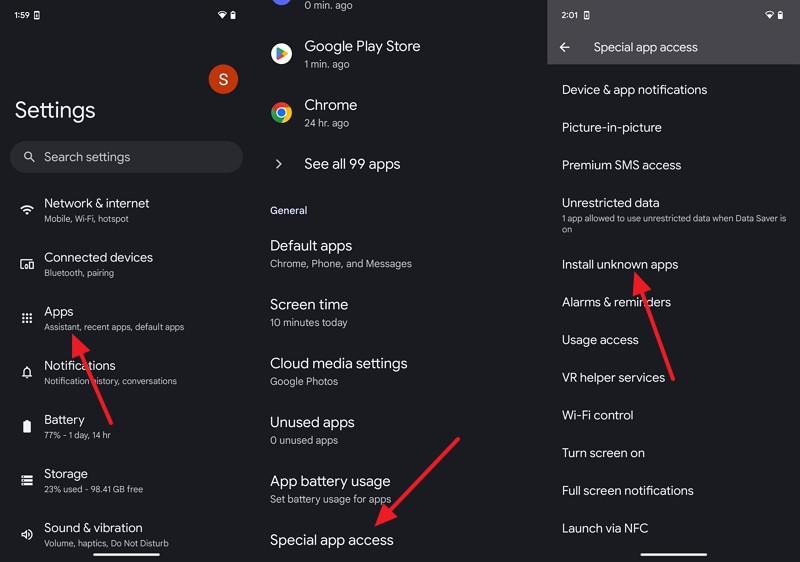Click the Google Play Store icon

coord(281,54)
